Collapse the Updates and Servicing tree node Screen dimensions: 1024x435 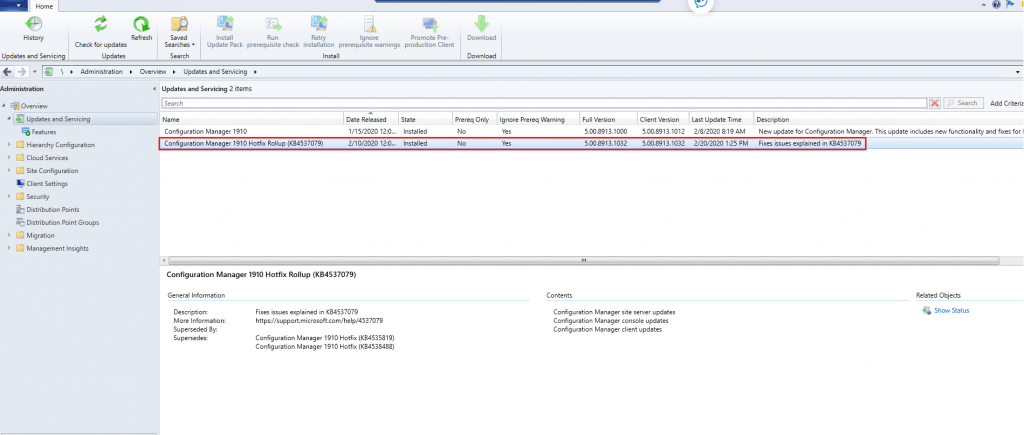10,119
